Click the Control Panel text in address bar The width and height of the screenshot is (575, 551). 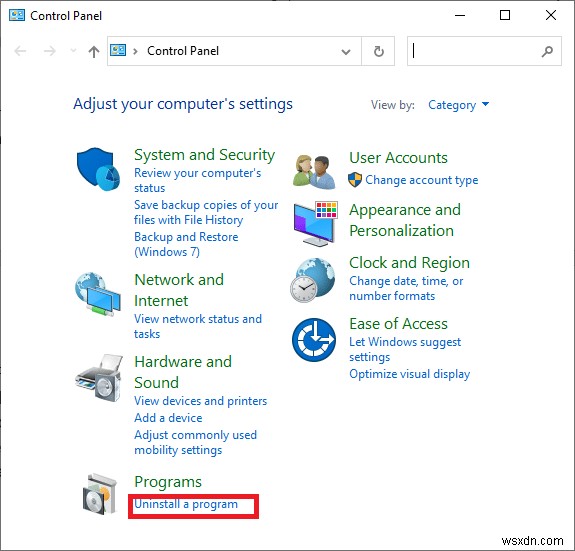183,51
